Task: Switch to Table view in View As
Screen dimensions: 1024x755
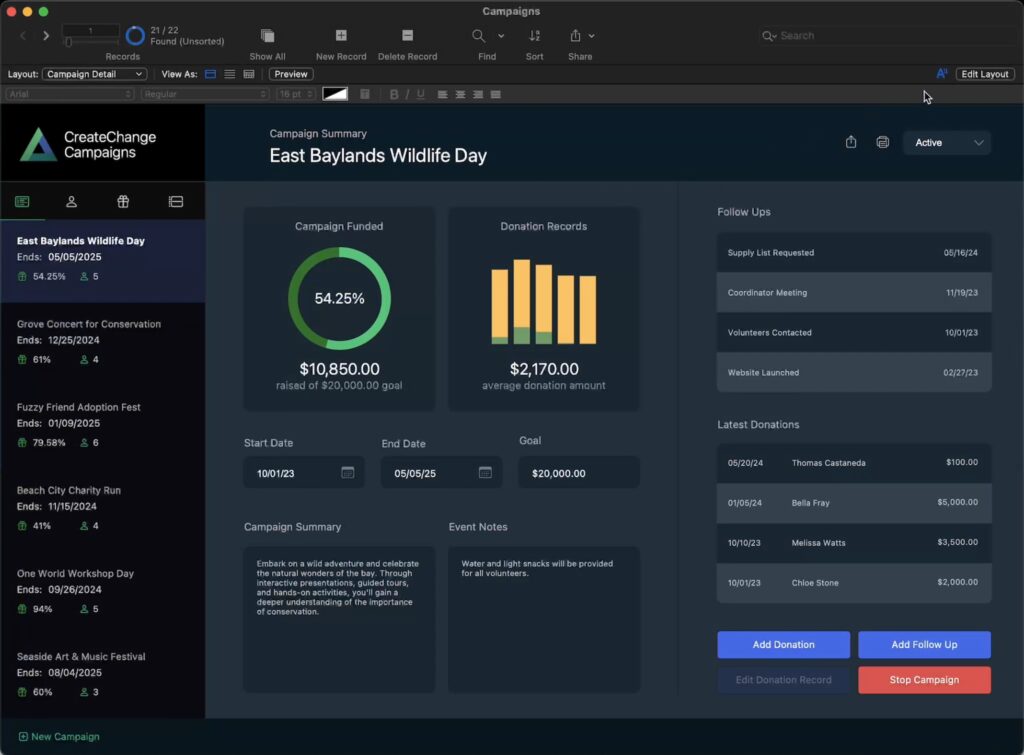Action: tap(248, 74)
